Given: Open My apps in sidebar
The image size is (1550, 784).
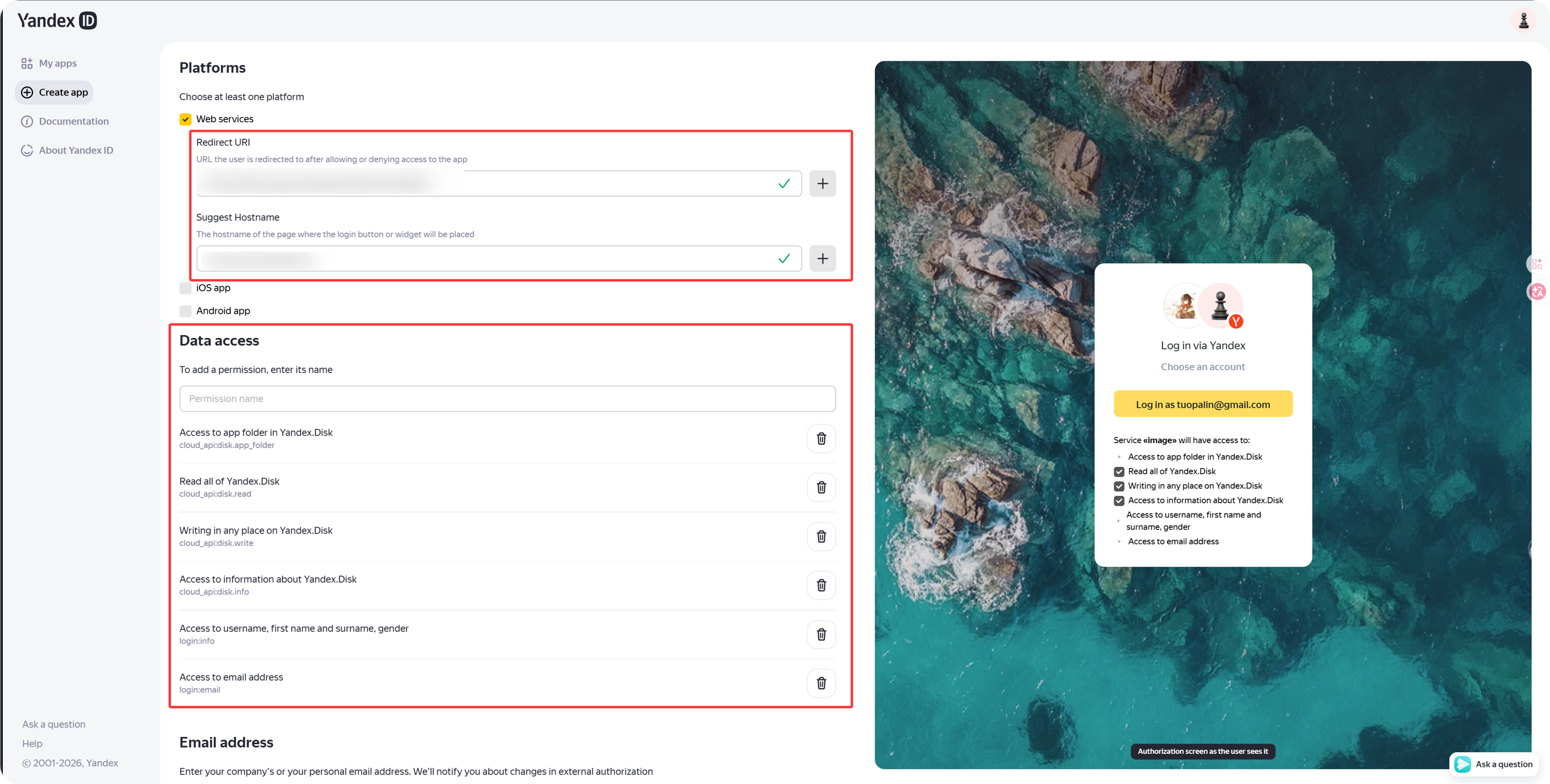Looking at the screenshot, I should tap(49, 63).
